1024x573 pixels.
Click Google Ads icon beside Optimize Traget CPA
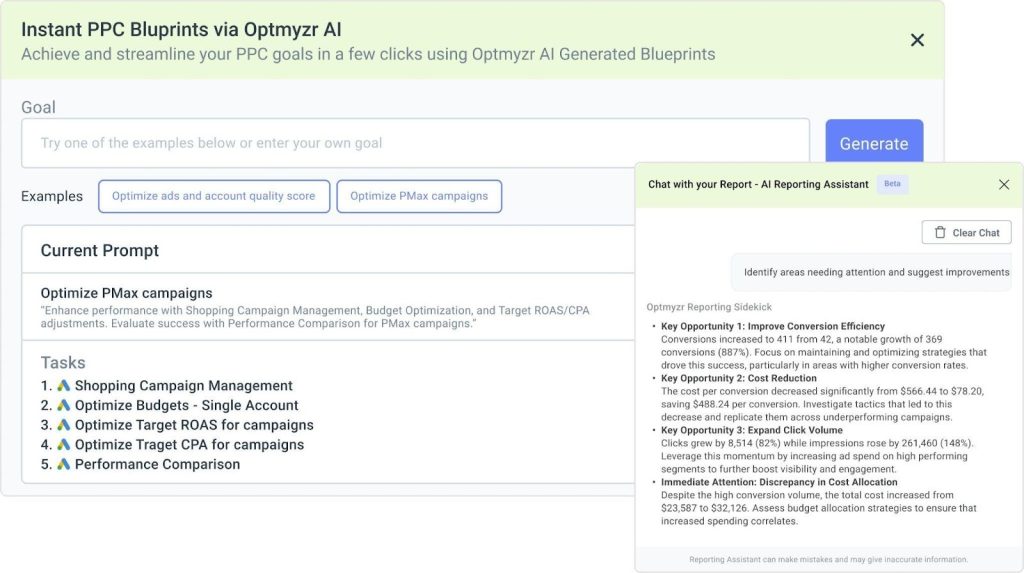click(x=64, y=445)
